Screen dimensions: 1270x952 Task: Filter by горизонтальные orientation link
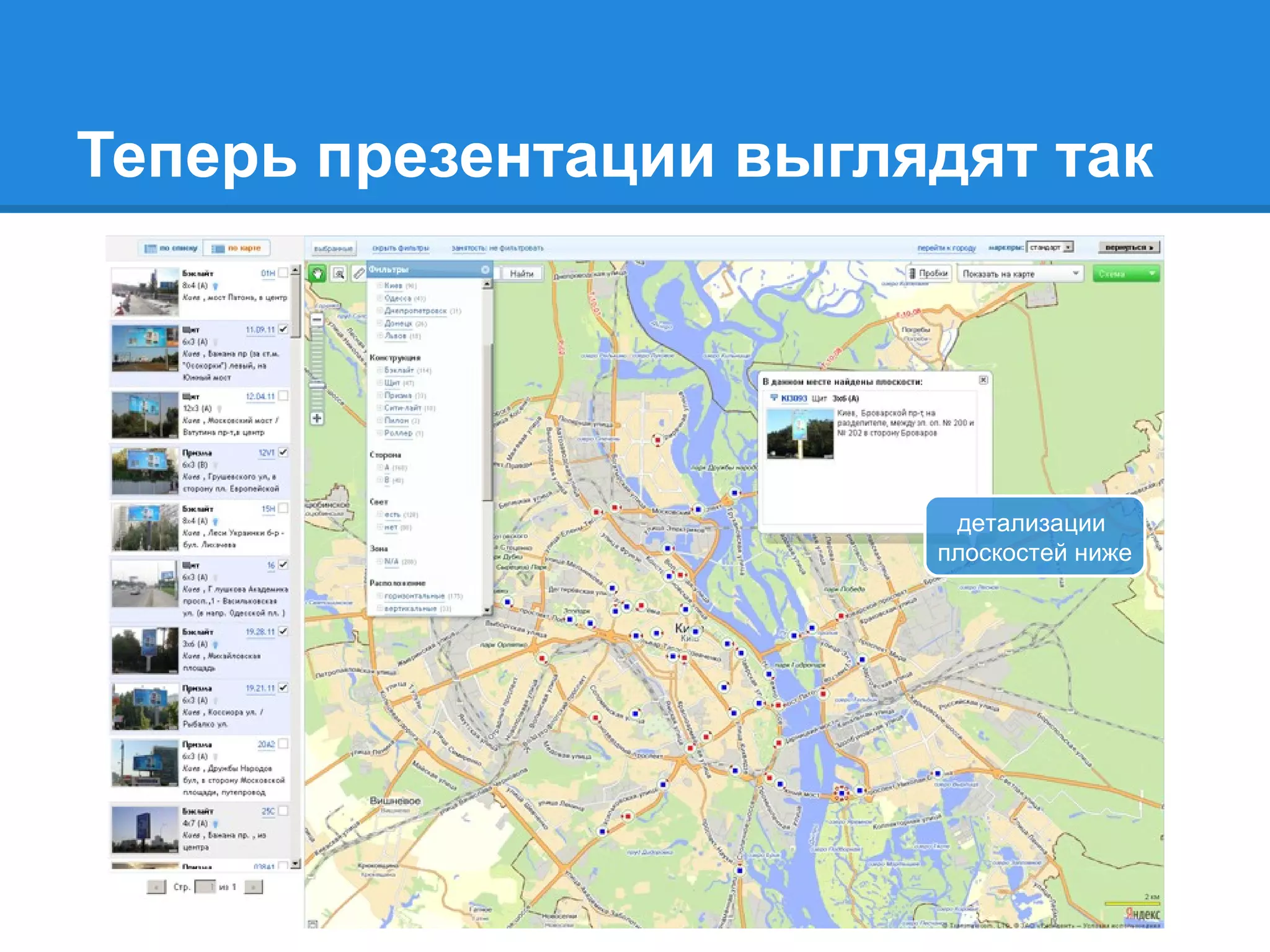(414, 596)
